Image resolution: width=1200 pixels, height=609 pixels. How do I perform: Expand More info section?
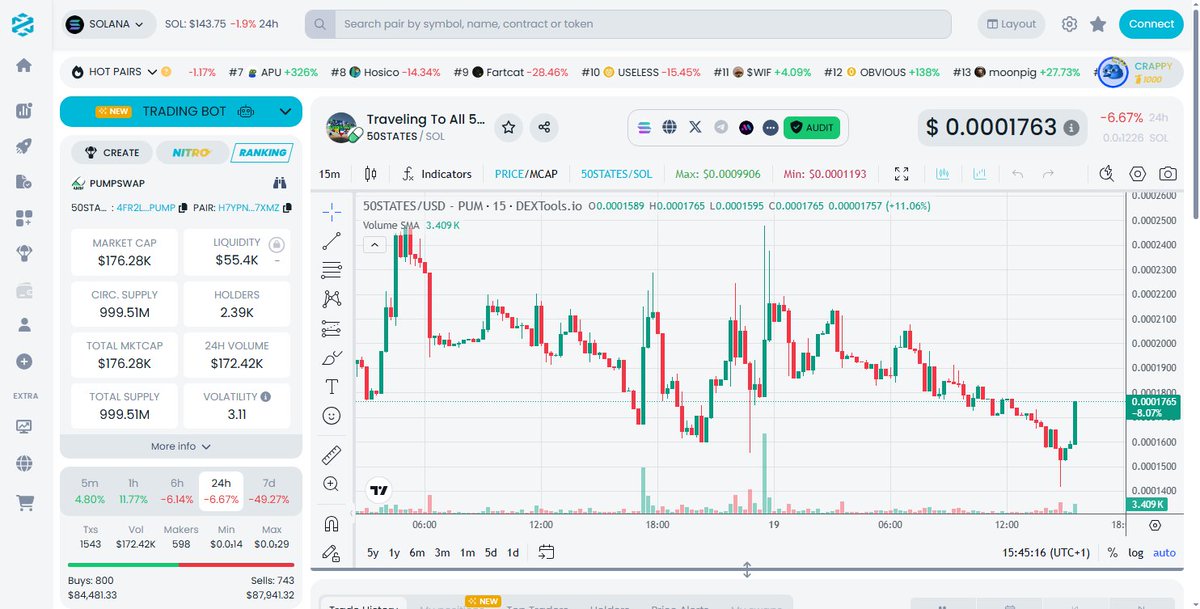click(x=181, y=446)
